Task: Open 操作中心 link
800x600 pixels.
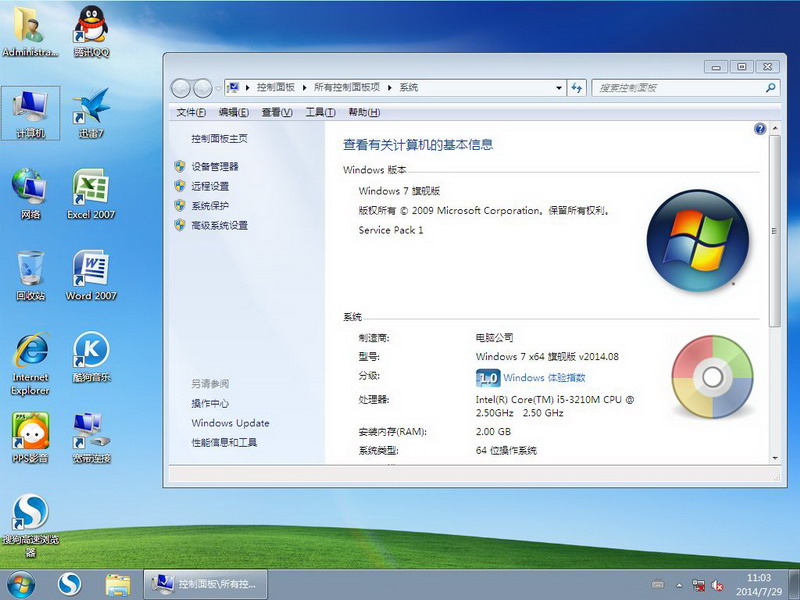Action: [x=210, y=404]
